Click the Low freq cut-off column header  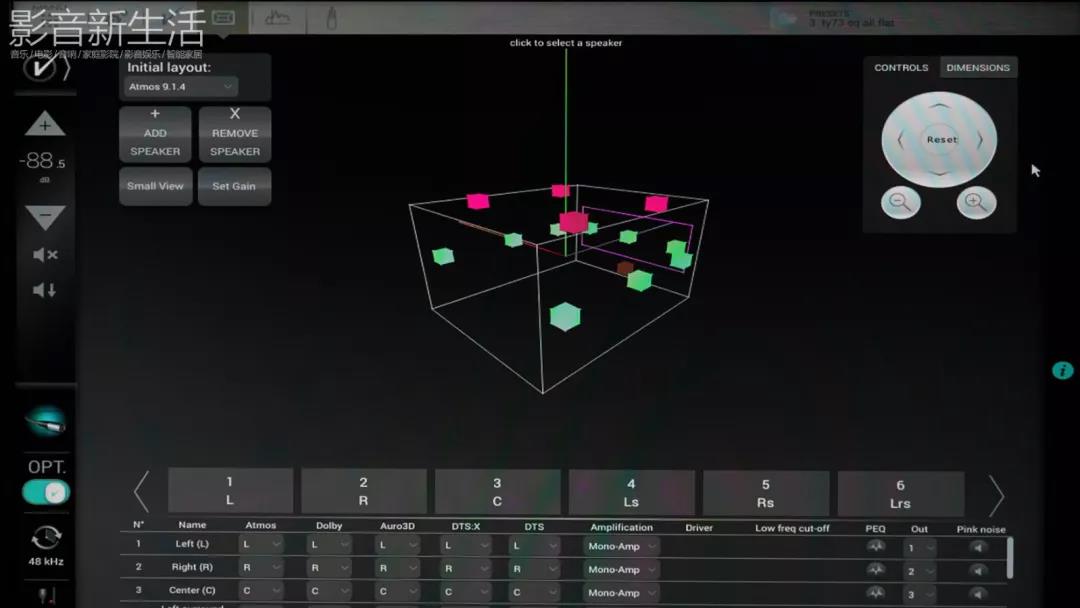point(792,528)
